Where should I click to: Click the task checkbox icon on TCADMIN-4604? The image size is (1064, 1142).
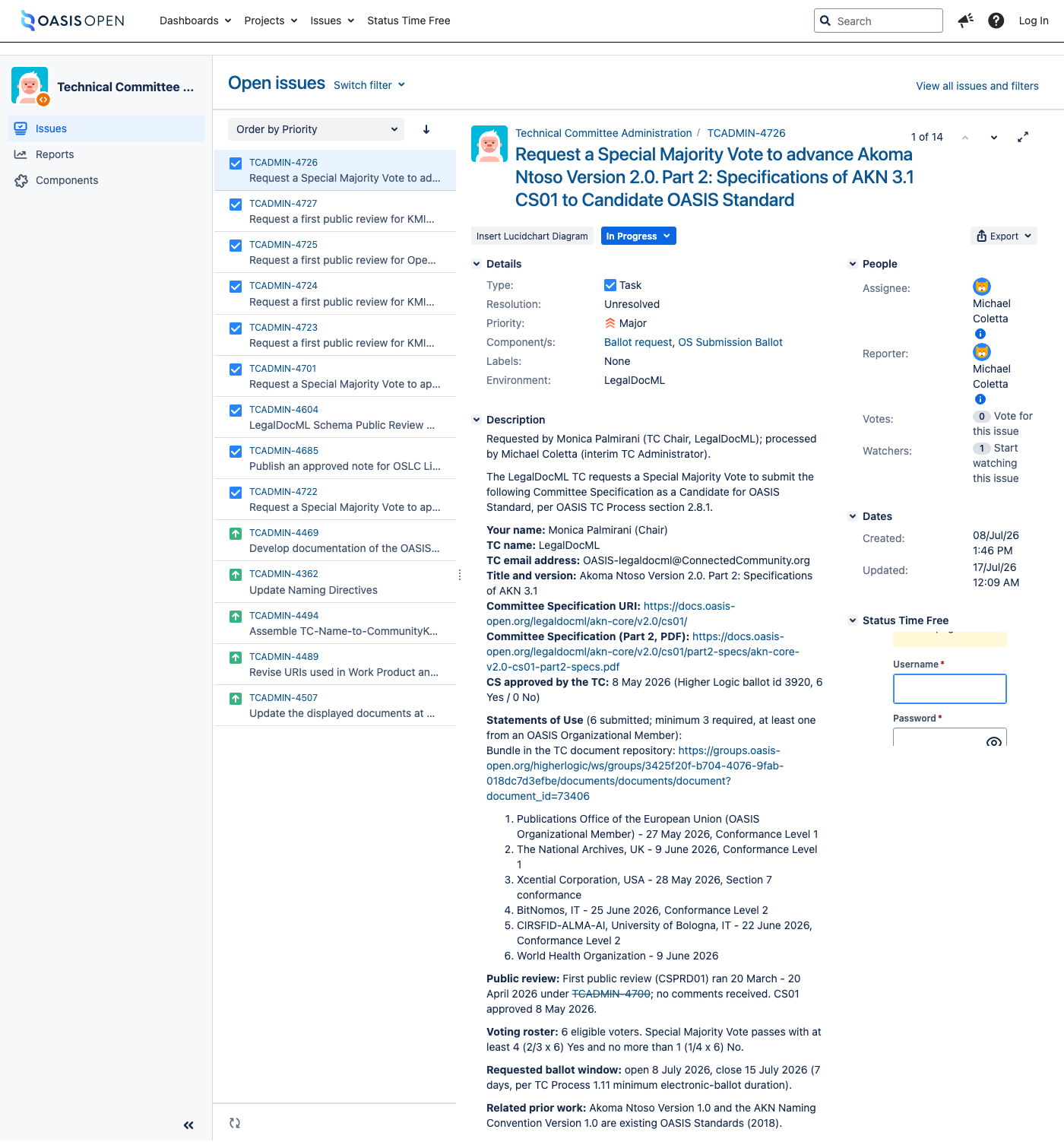pyautogui.click(x=236, y=411)
